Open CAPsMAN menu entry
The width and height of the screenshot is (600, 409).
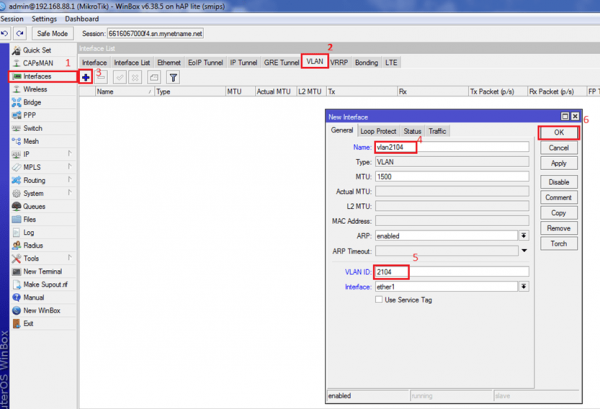point(43,63)
